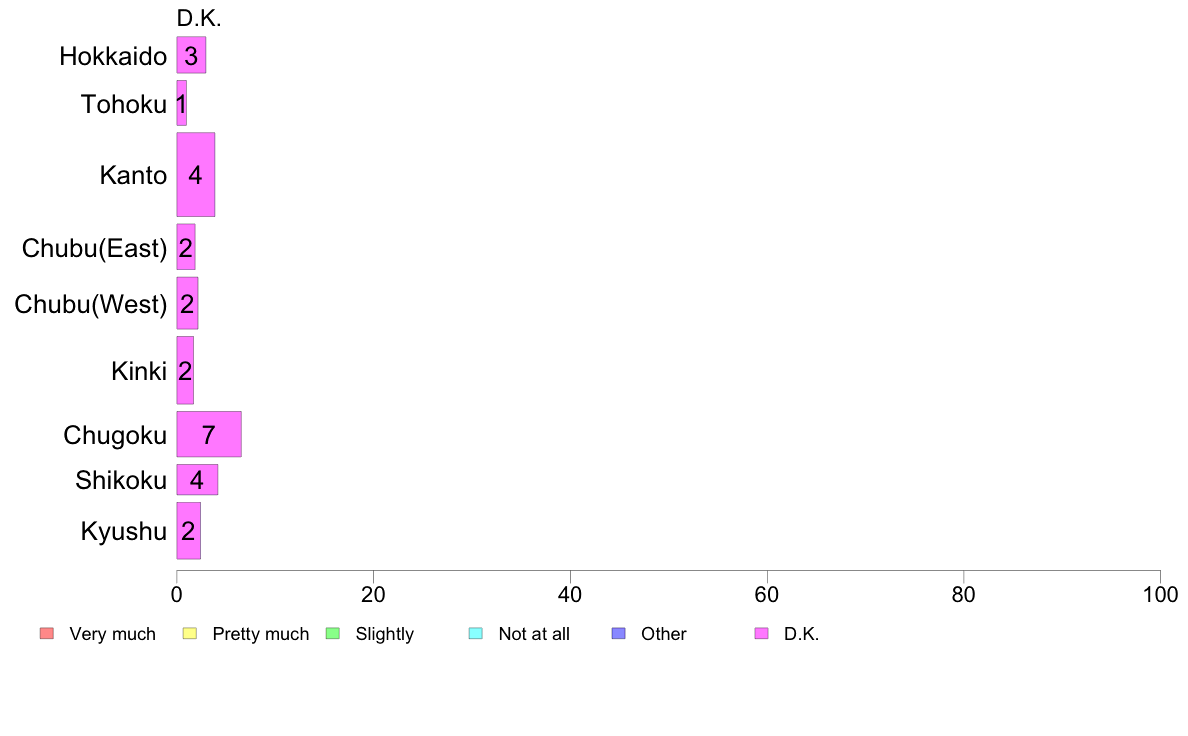Click the 40 axis tick label
This screenshot has height=736, width=1188.
(570, 595)
